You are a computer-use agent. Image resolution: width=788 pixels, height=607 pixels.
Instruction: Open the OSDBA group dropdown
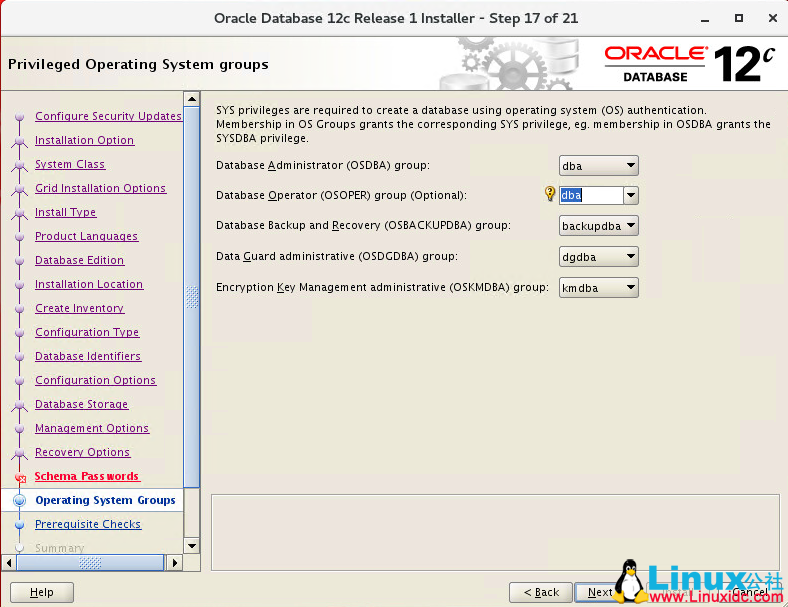pos(599,166)
